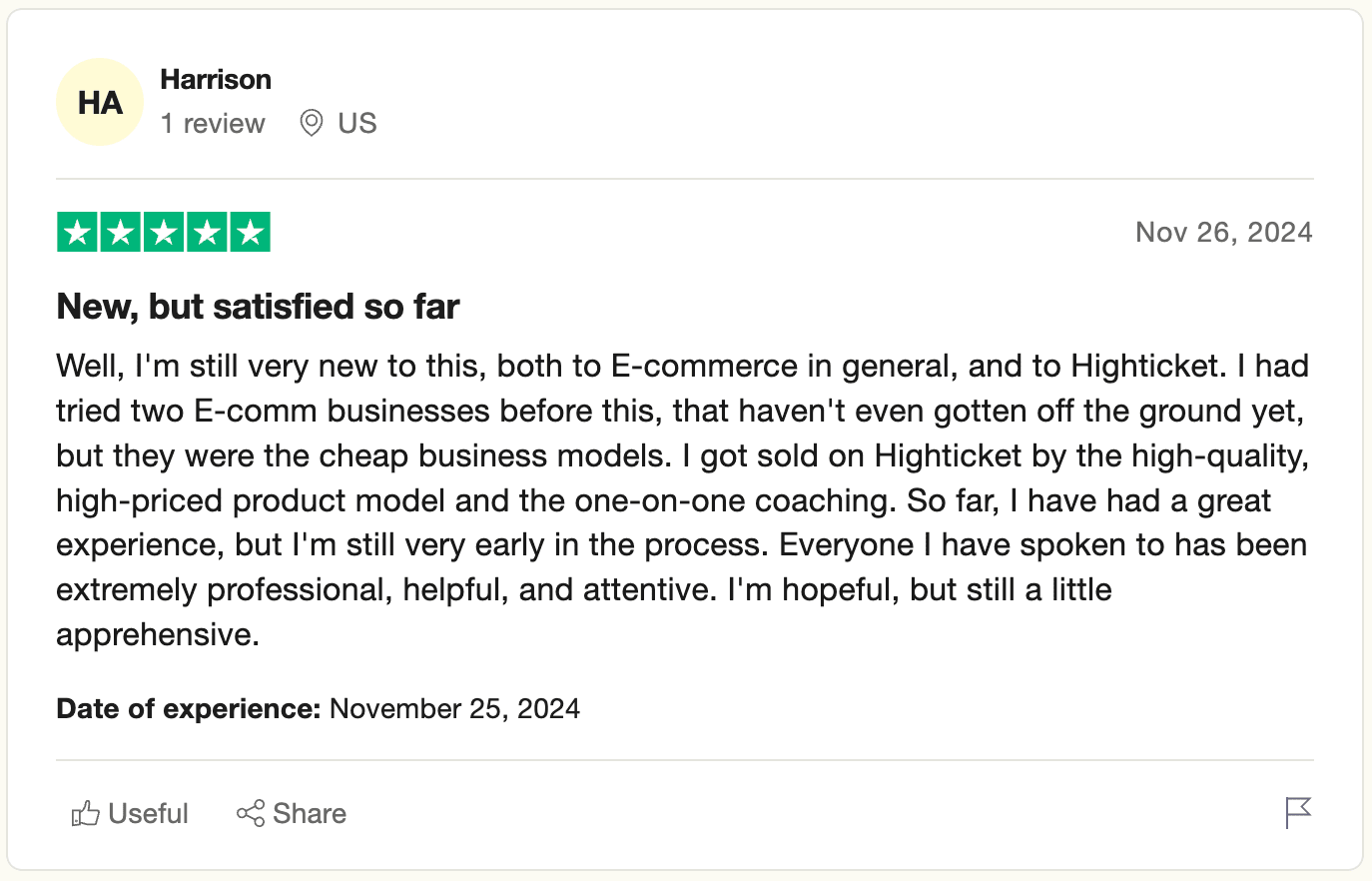Click the fourth green rating star
Viewport: 1372px width, 881px height.
(207, 233)
